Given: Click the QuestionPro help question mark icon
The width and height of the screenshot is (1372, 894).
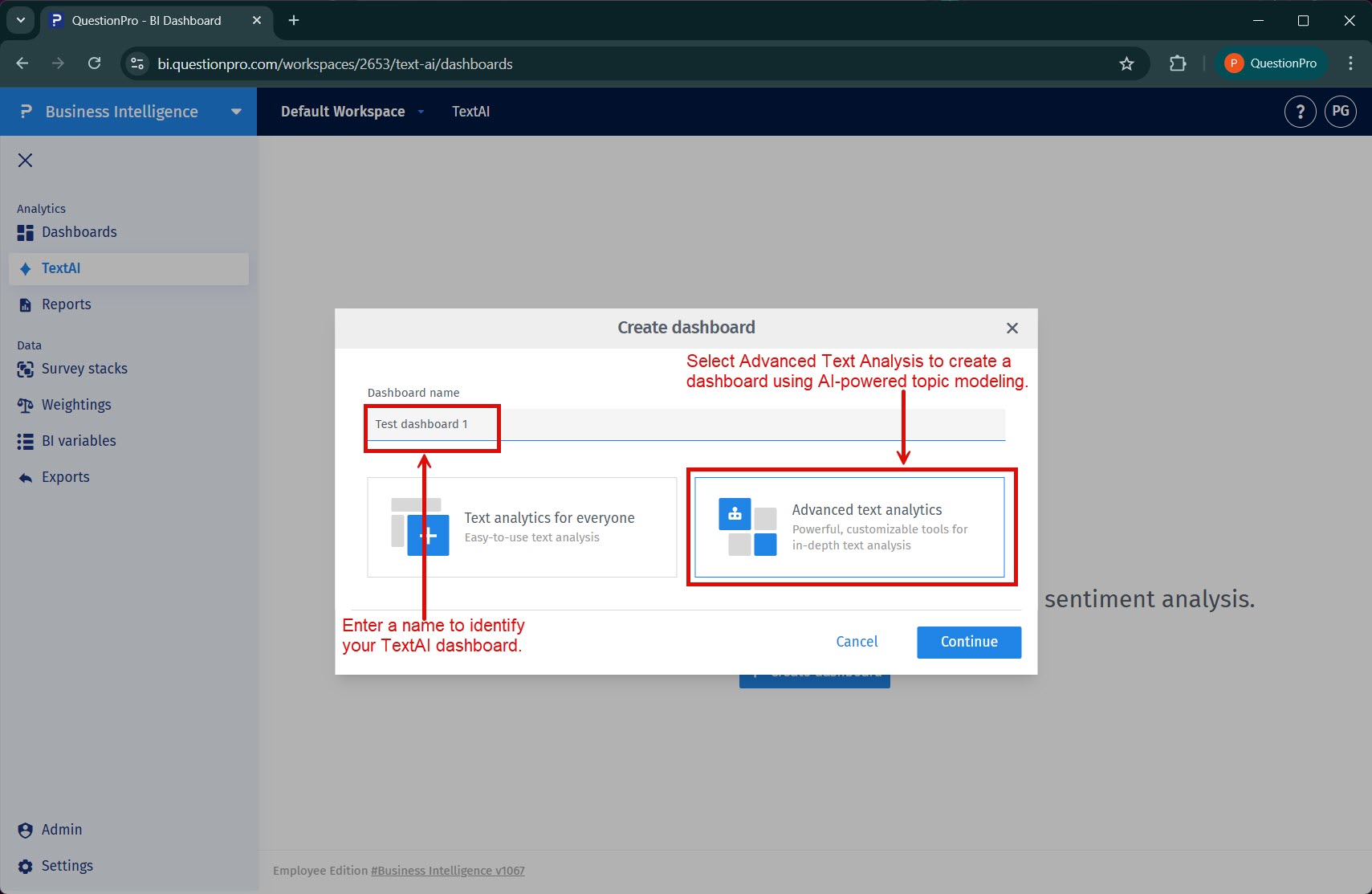Looking at the screenshot, I should (x=1300, y=112).
